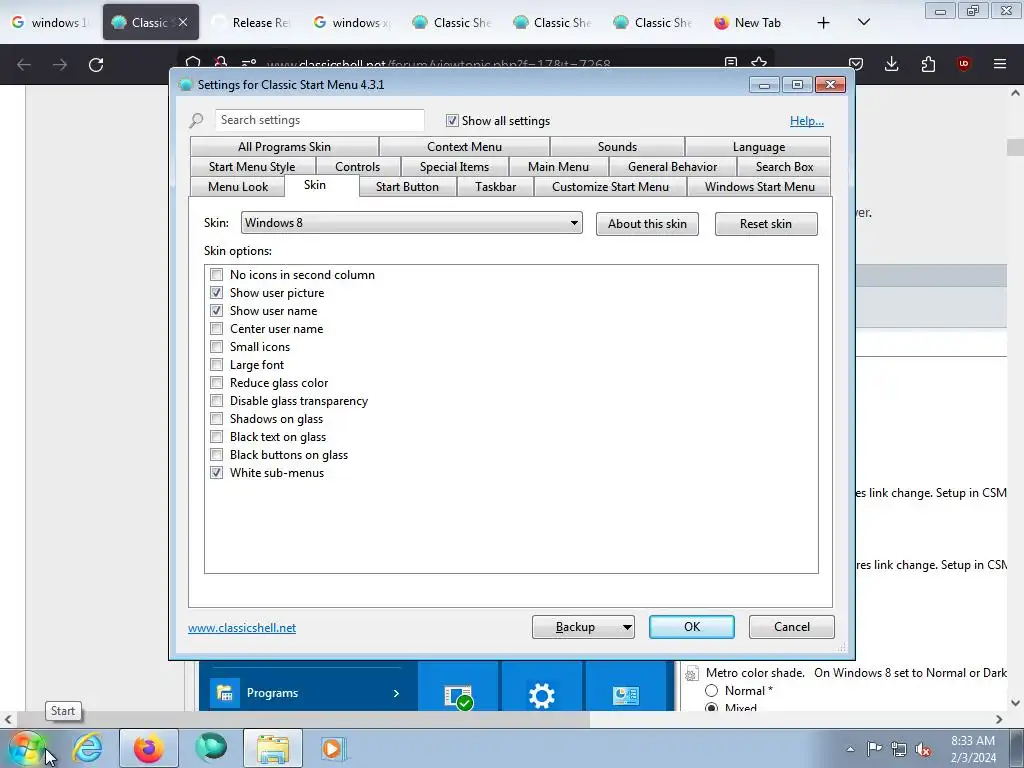Toggle Show all settings checkbox
The image size is (1024, 768).
point(452,121)
